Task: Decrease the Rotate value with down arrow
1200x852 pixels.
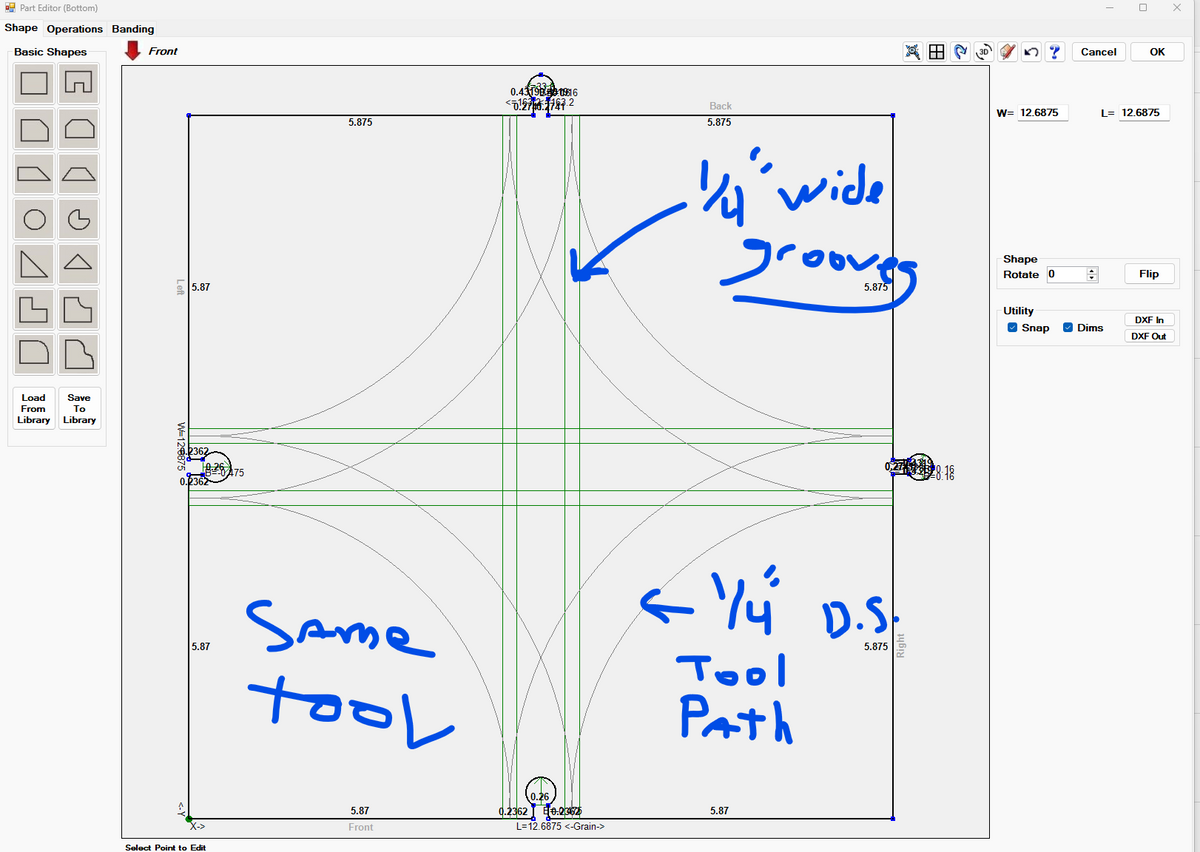Action: pos(1092,278)
